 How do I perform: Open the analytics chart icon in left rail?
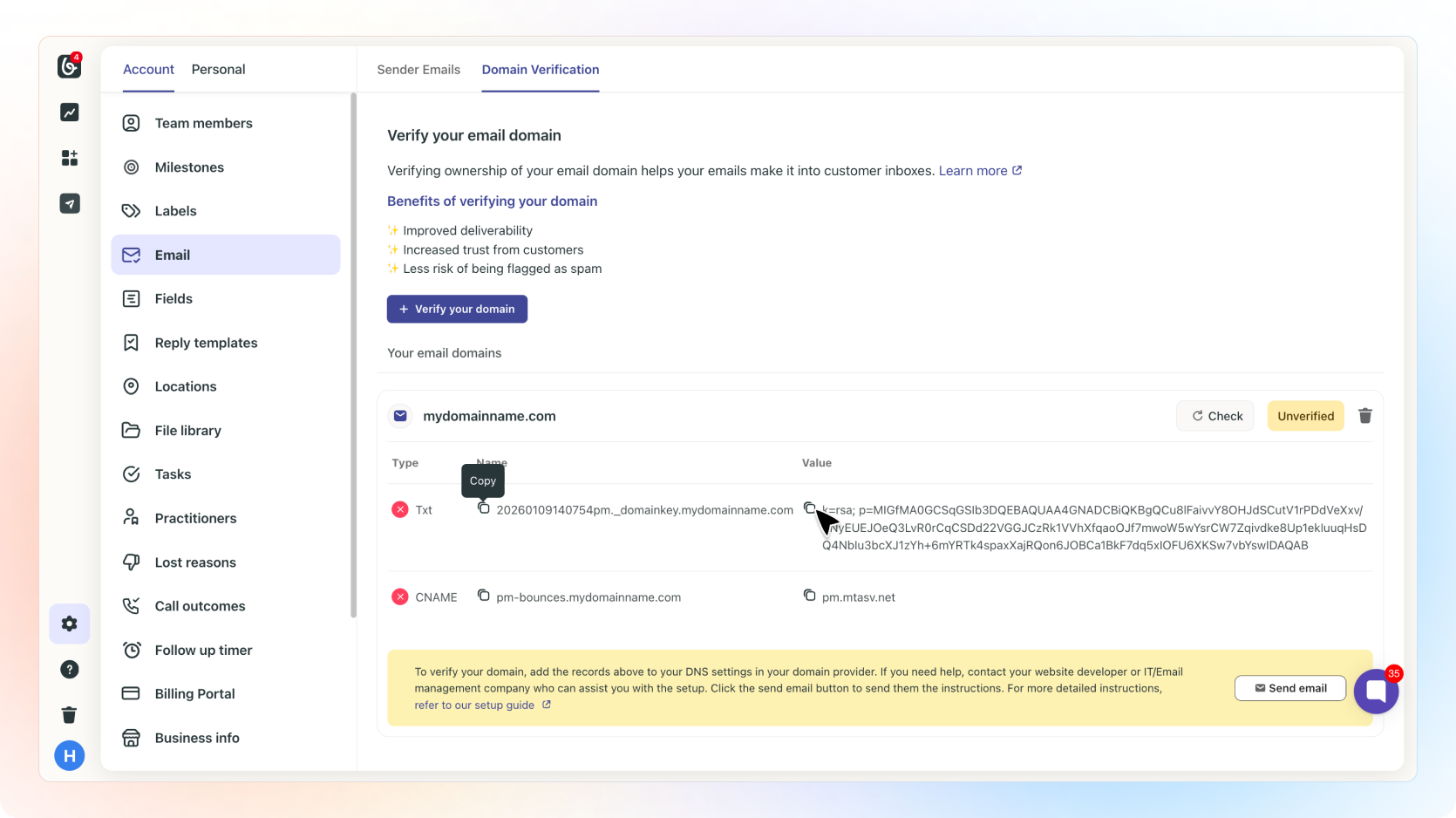[70, 112]
